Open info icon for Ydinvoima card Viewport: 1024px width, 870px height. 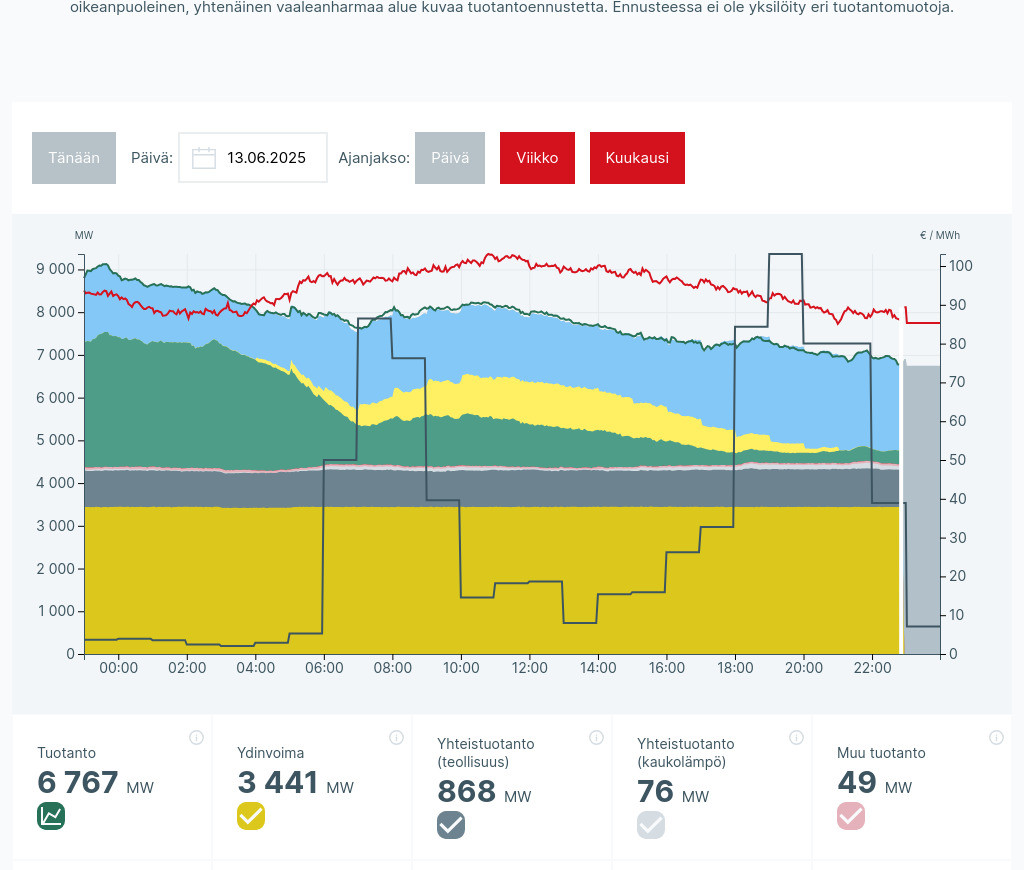[396, 738]
